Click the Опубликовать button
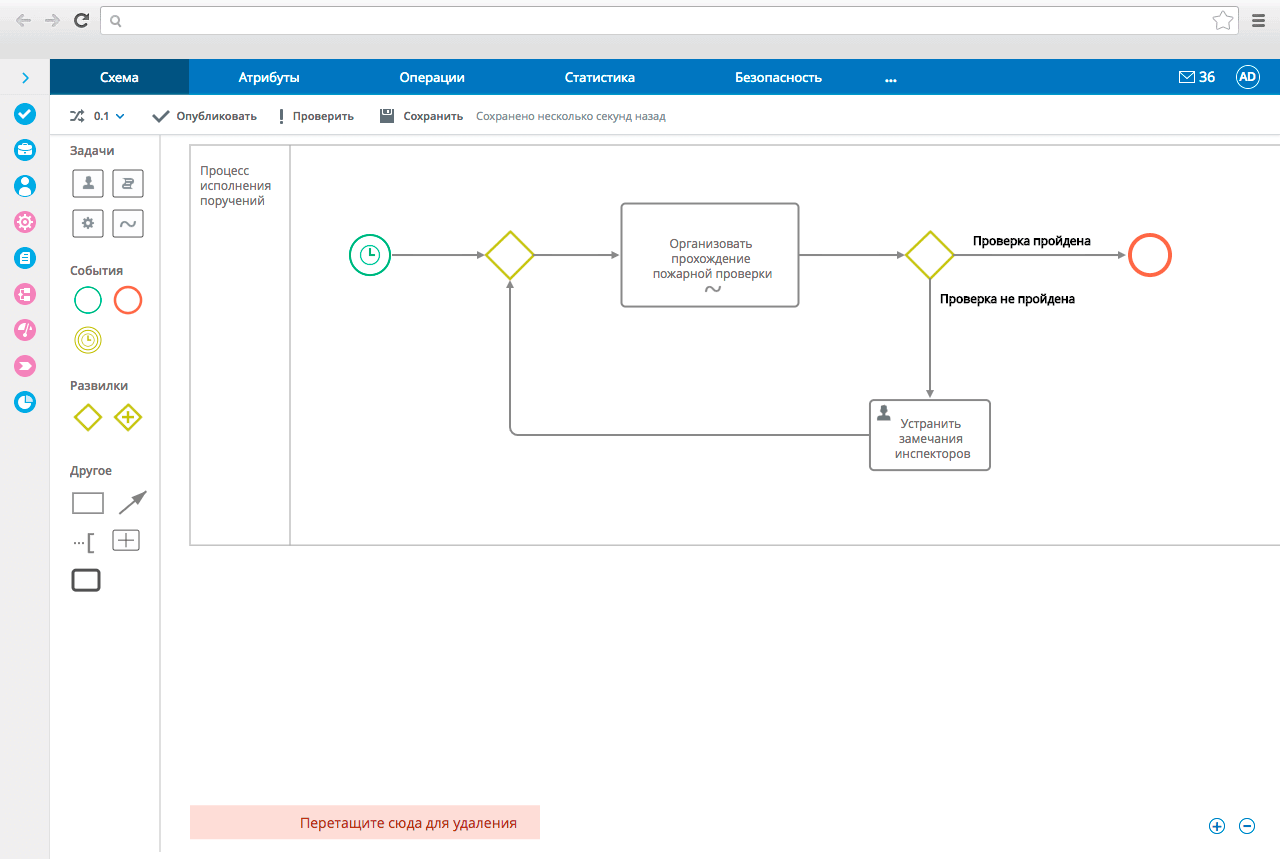Image resolution: width=1280 pixels, height=859 pixels. [x=205, y=116]
